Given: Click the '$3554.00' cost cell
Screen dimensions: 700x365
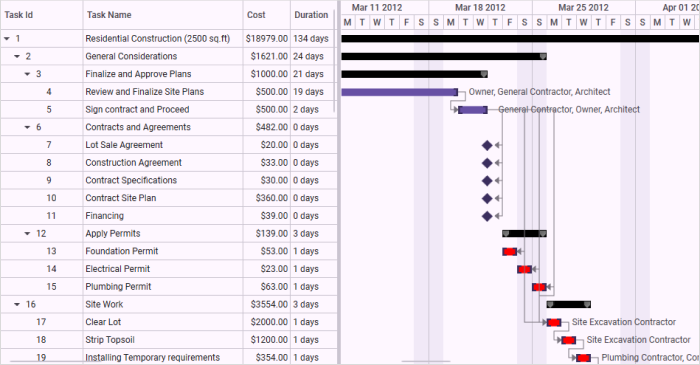Looking at the screenshot, I should point(267,304).
